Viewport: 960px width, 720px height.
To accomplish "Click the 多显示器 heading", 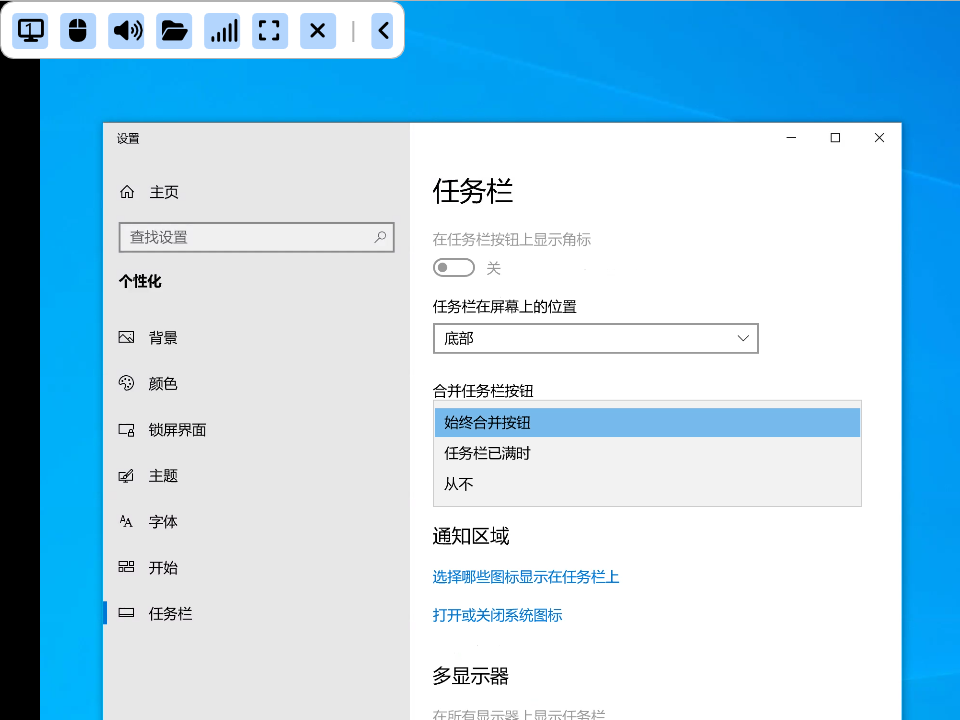I will pos(471,676).
